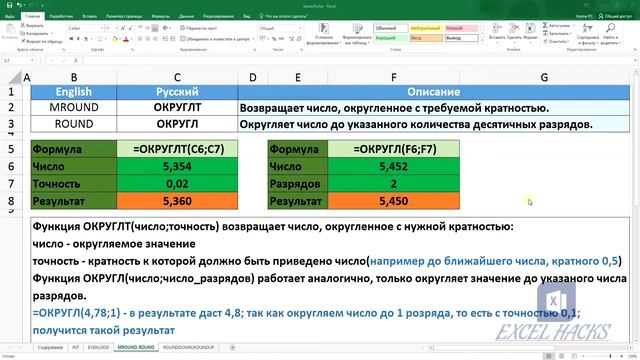The width and height of the screenshot is (640, 360).
Task: Apply the red font color
Action: (126, 39)
